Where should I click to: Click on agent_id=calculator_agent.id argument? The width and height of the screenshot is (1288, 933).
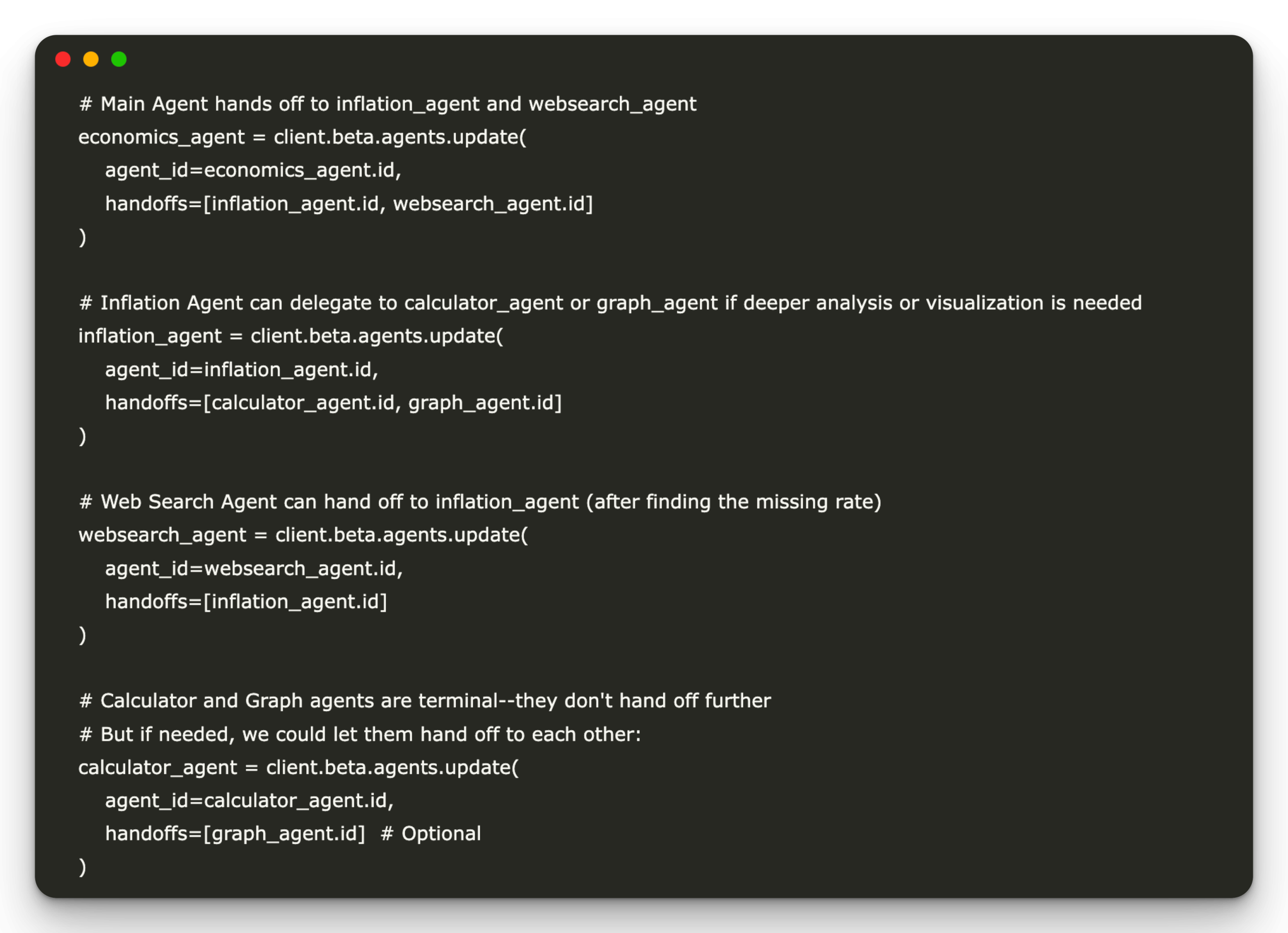pos(250,800)
